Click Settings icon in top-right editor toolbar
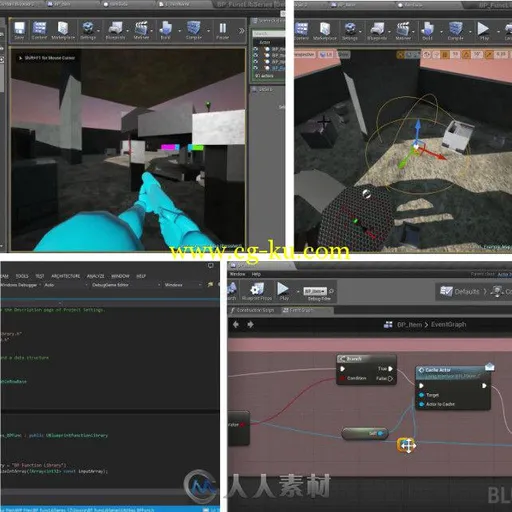This screenshot has width=512, height=512. [x=350, y=31]
